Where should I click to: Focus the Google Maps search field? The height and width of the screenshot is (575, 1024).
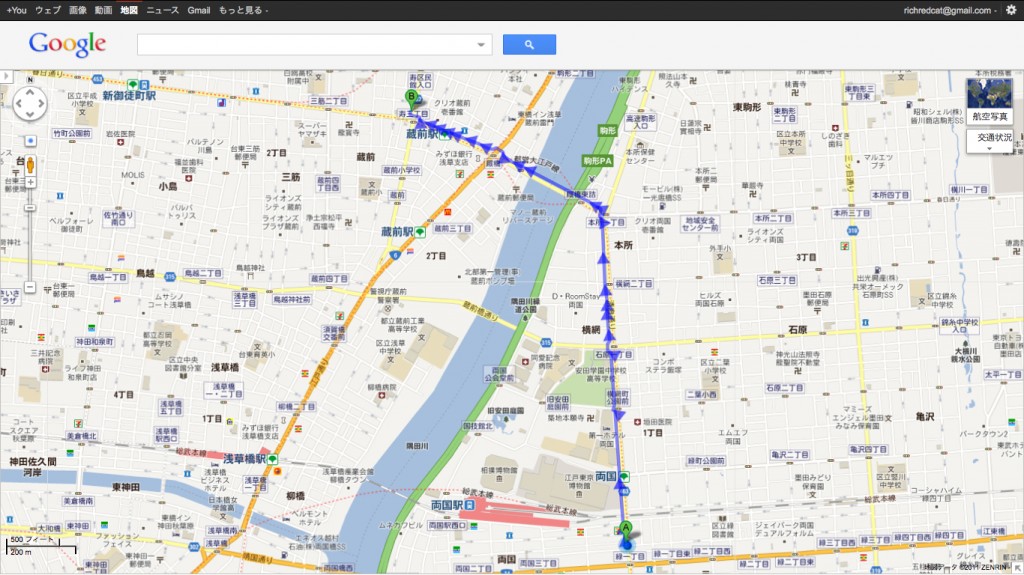pyautogui.click(x=307, y=44)
